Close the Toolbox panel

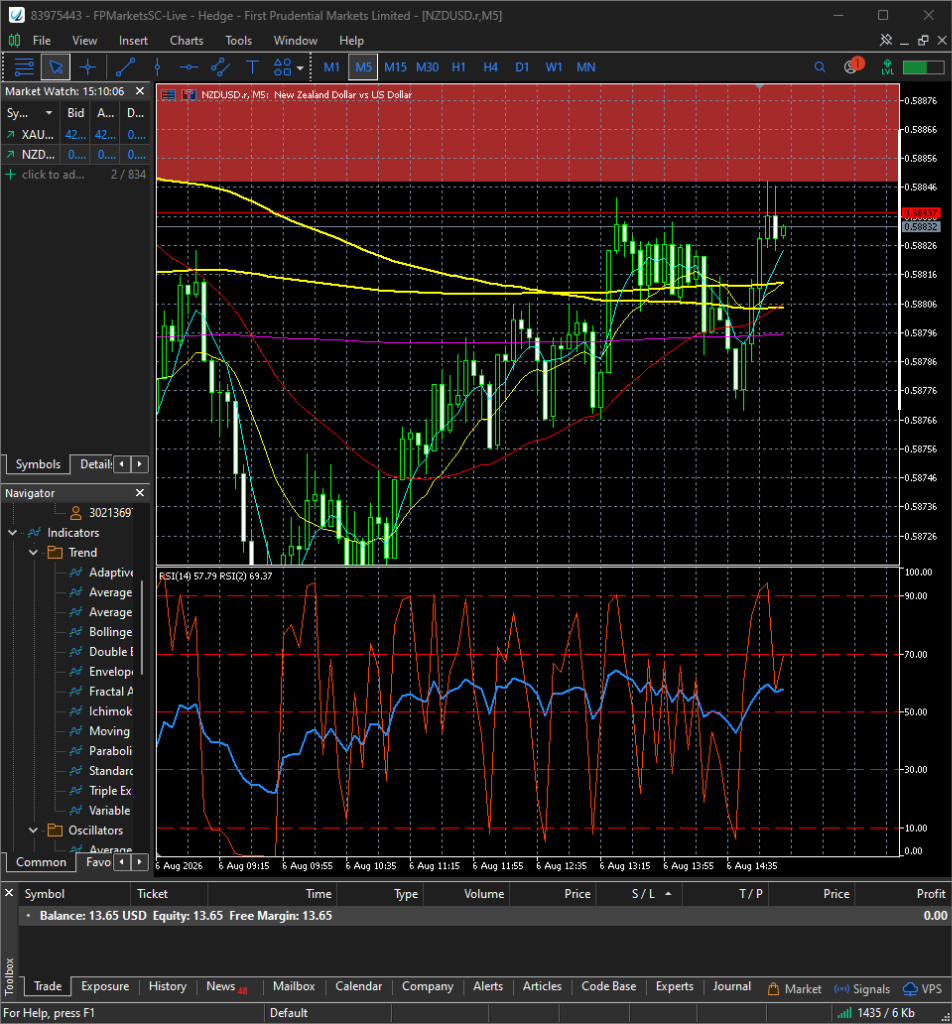[x=9, y=892]
